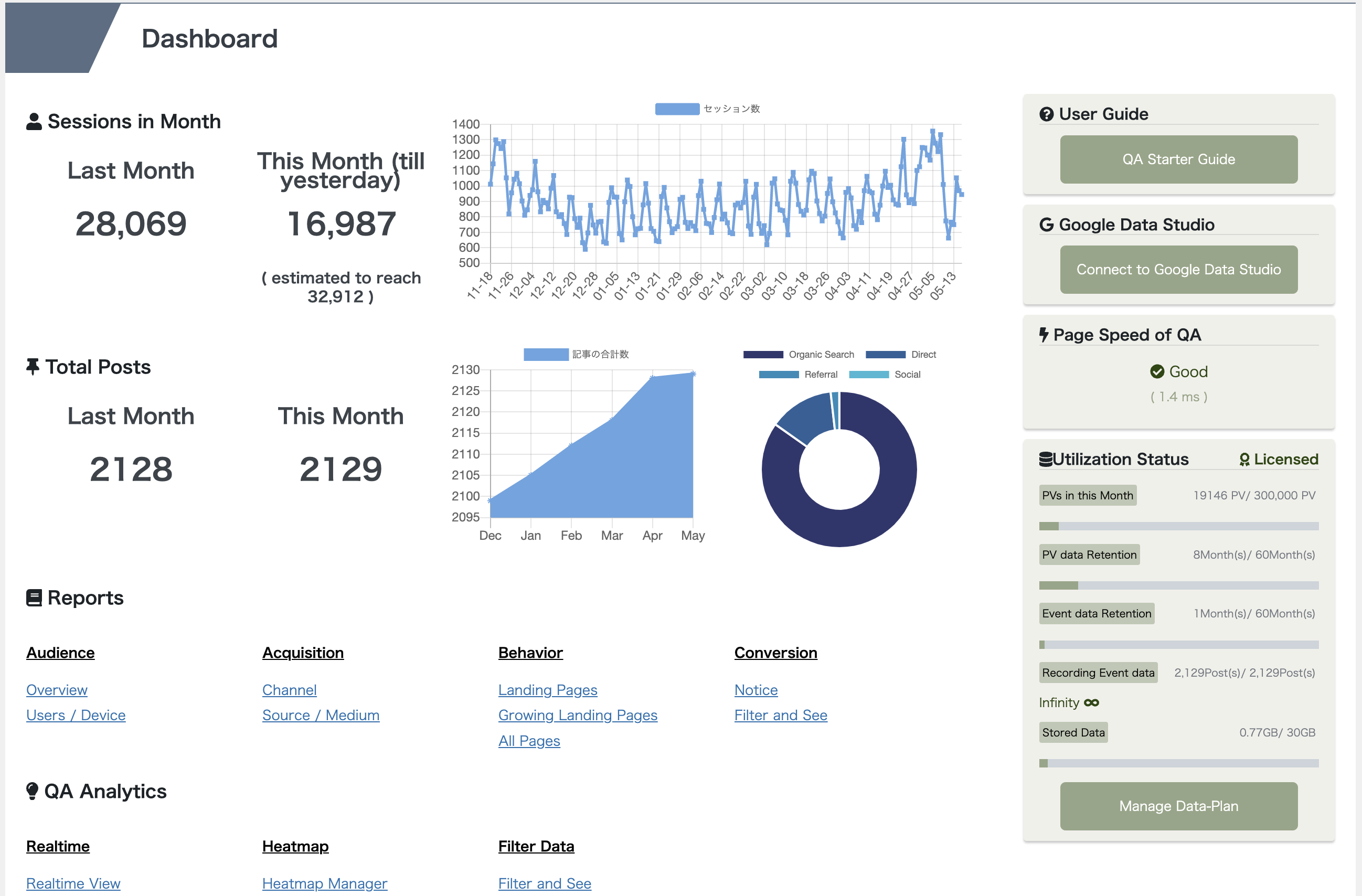Click the Manage Data-Plan button

[1178, 806]
